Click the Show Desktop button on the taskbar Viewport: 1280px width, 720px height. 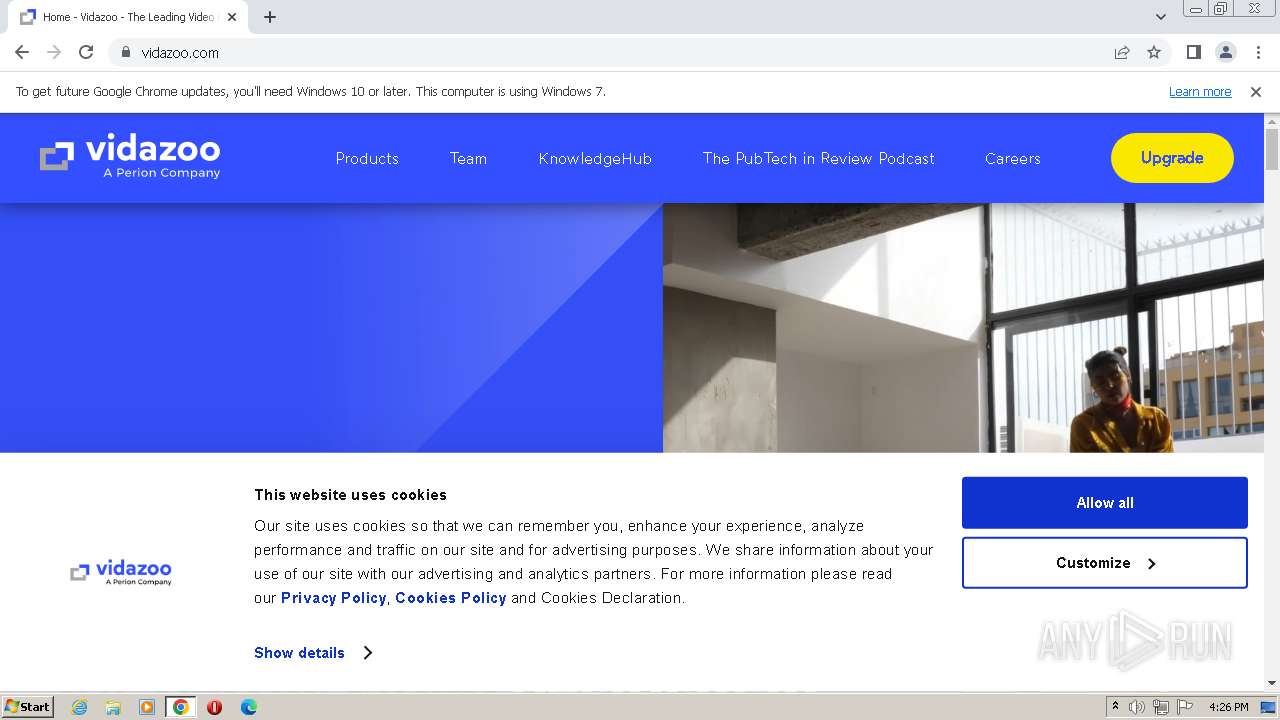[1269, 707]
